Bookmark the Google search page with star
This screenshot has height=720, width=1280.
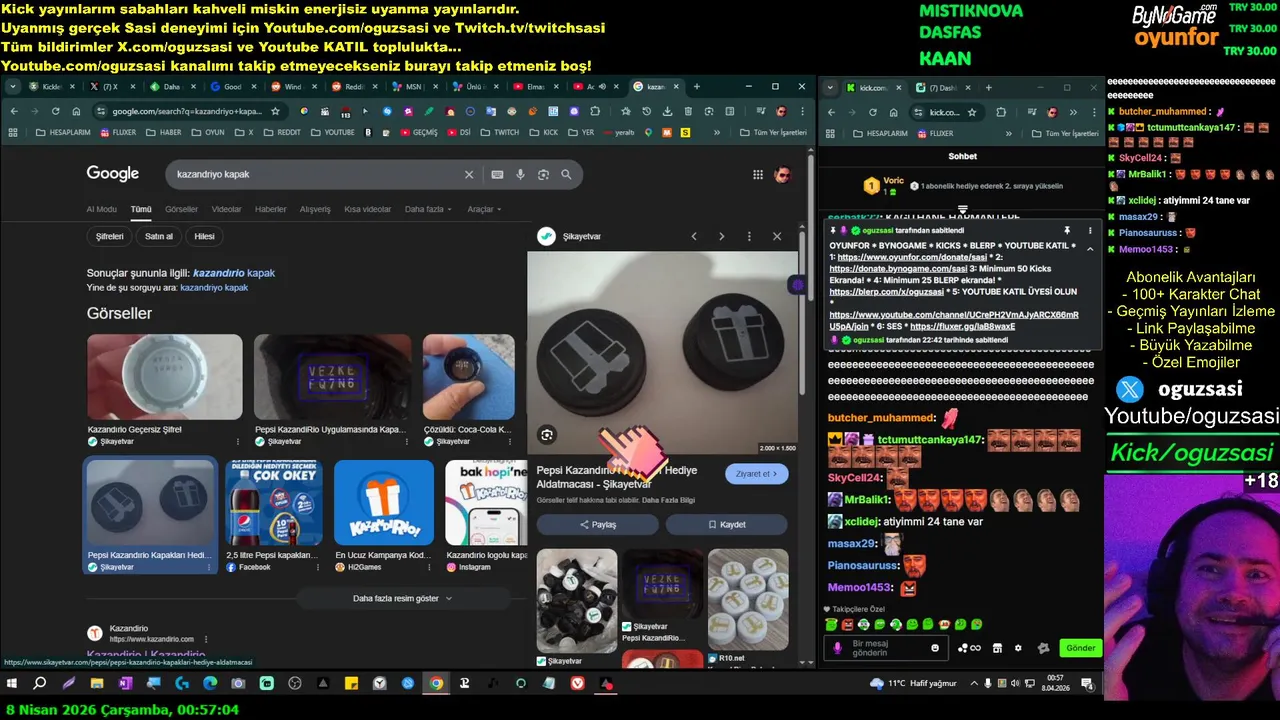(275, 111)
